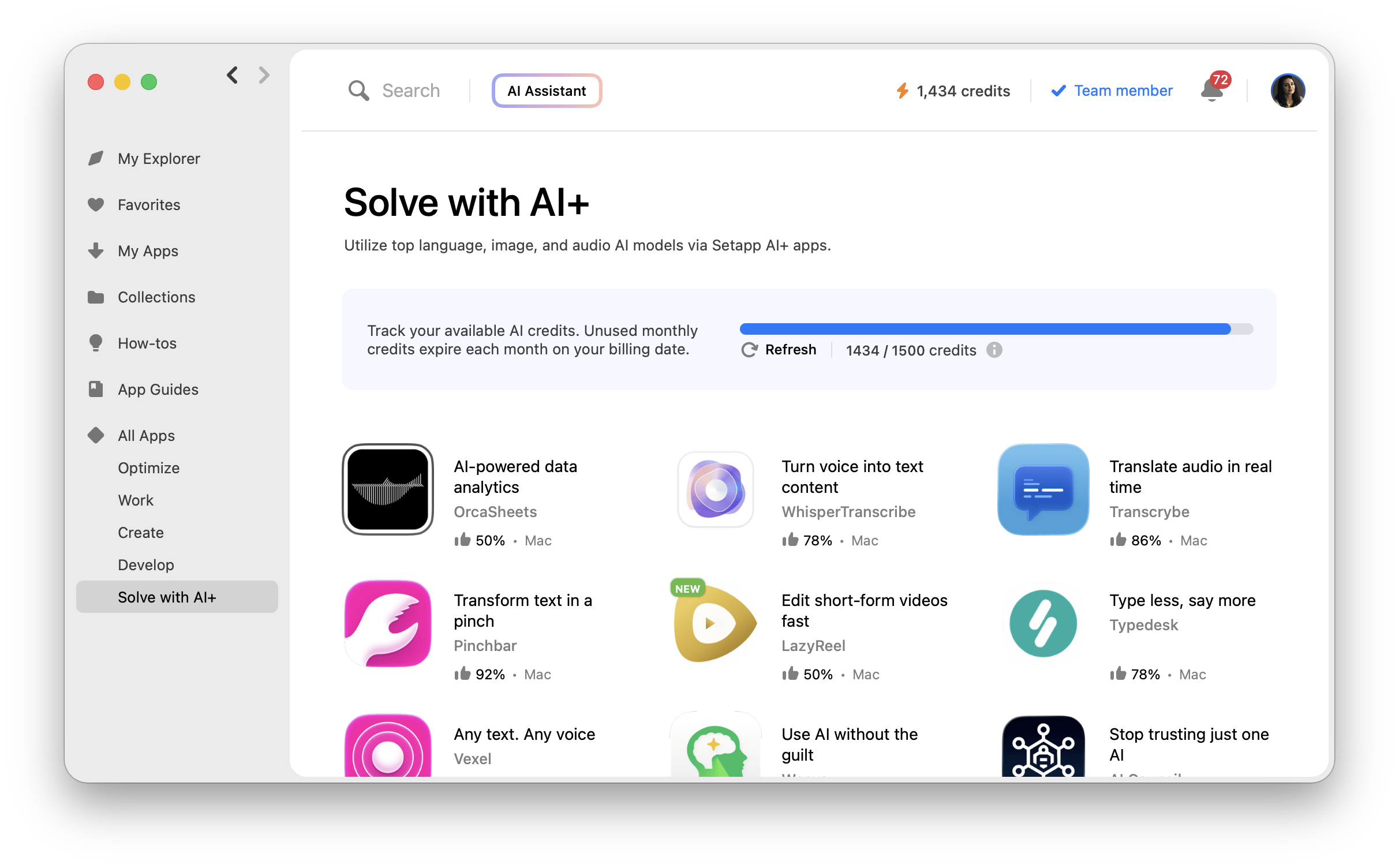The image size is (1399, 868).
Task: Open the OrcaSheets app icon
Action: (388, 489)
